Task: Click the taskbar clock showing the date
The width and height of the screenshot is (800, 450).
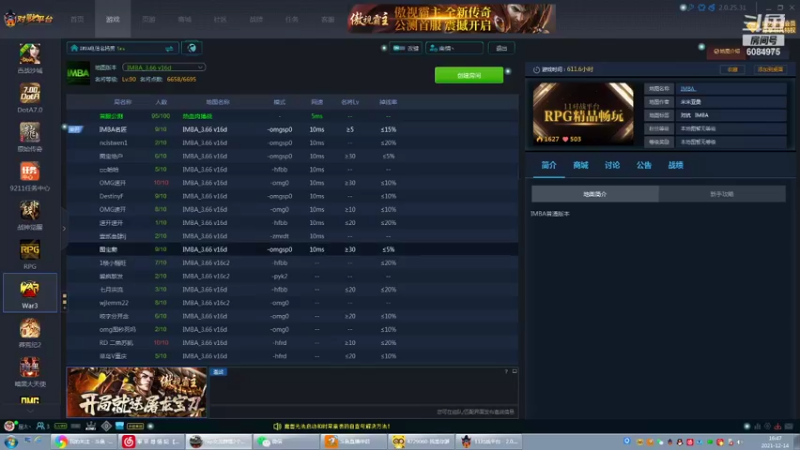Action: pyautogui.click(x=774, y=442)
